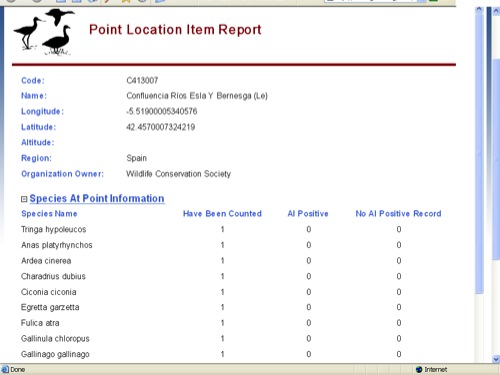The height and width of the screenshot is (375, 500).
Task: Click the Have Been Counted column header
Action: point(222,214)
